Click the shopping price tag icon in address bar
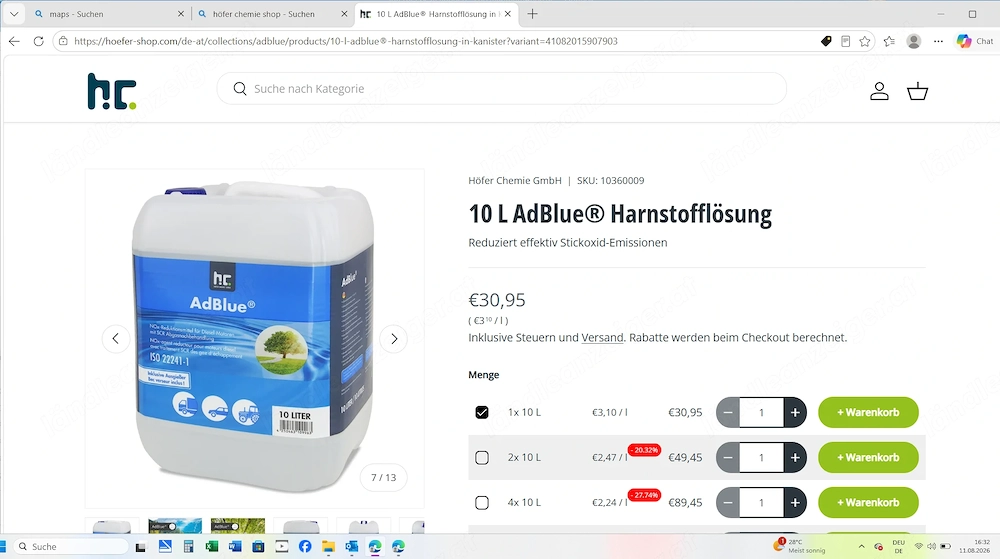The width and height of the screenshot is (1000, 559). 826,41
